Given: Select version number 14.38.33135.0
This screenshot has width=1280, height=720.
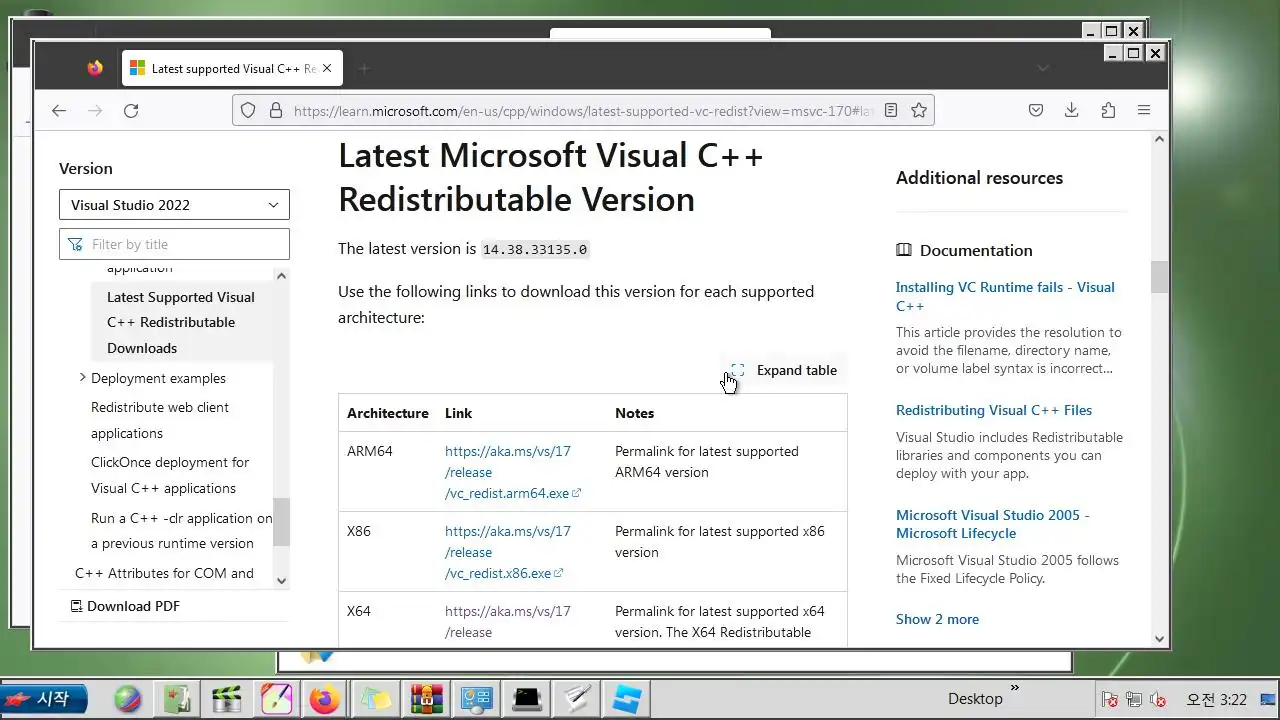Looking at the screenshot, I should pos(535,249).
